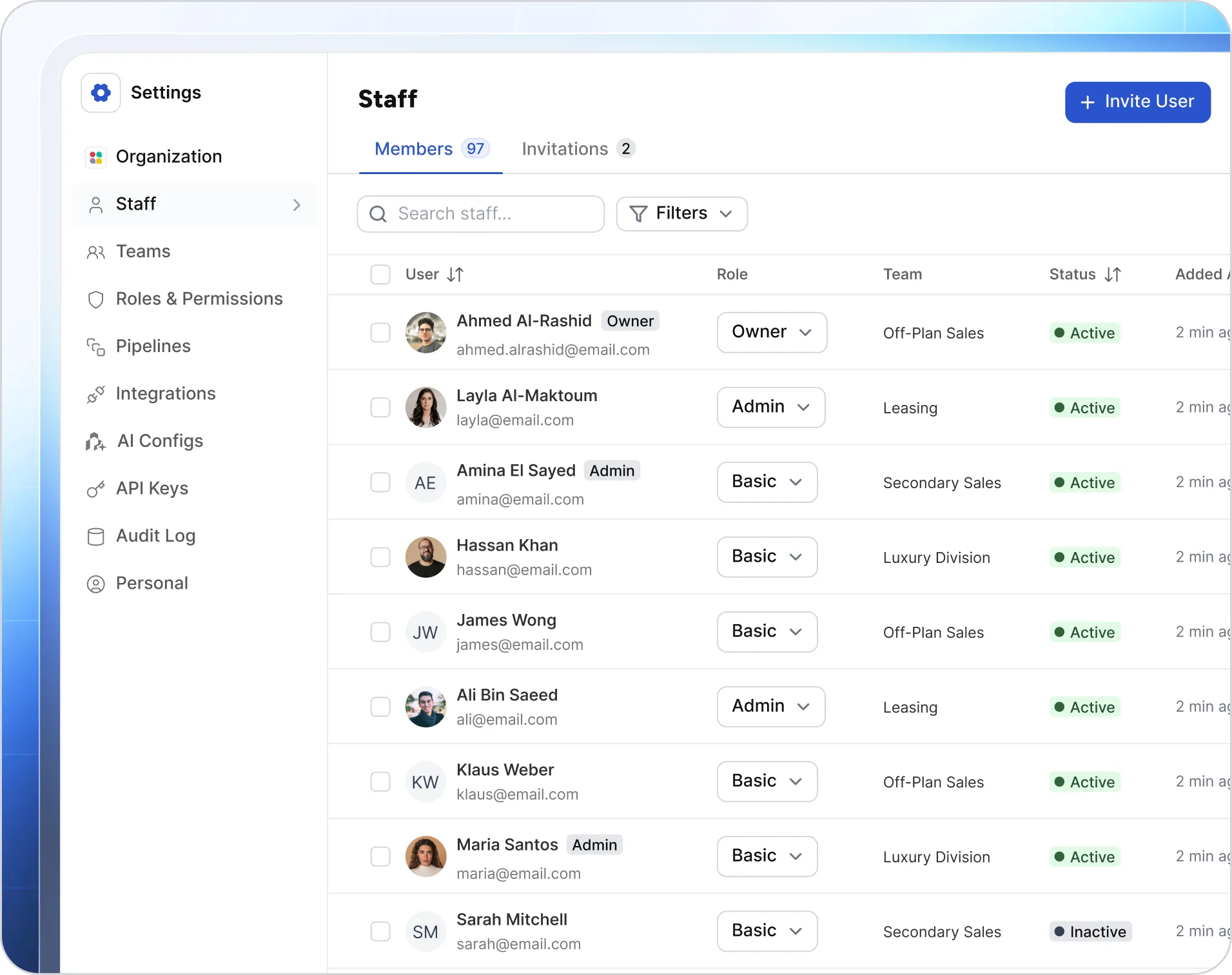
Task: Click the plug icon next to Integrations
Action: 96,394
